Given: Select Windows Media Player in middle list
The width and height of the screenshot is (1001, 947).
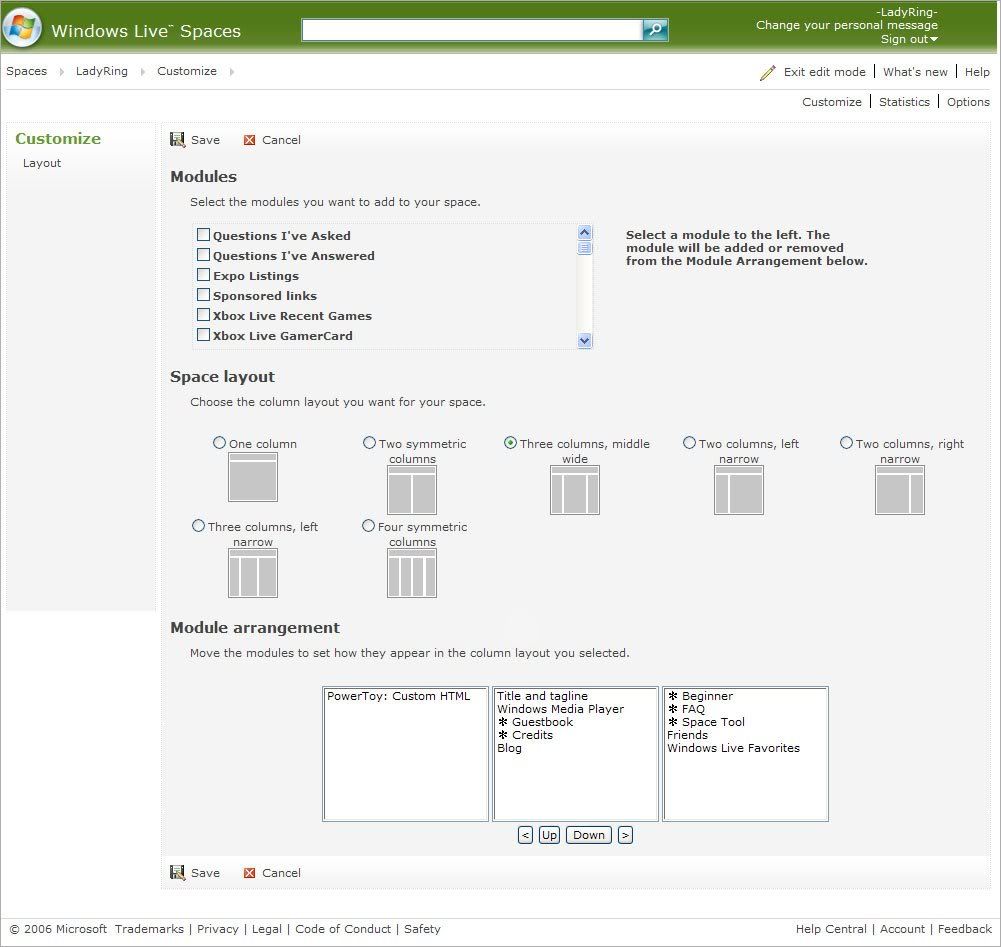Looking at the screenshot, I should click(560, 709).
